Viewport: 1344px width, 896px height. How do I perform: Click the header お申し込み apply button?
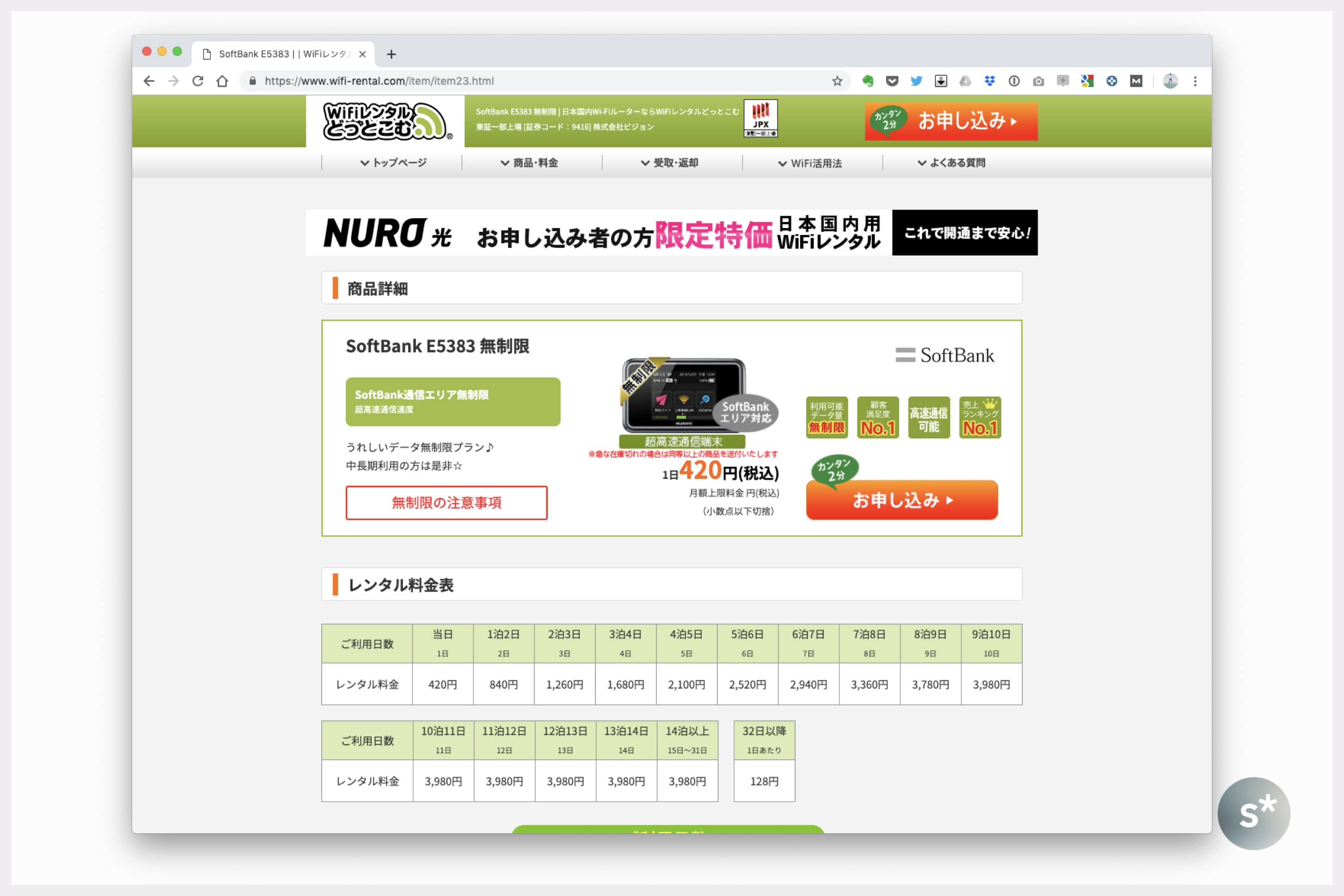pyautogui.click(x=951, y=121)
